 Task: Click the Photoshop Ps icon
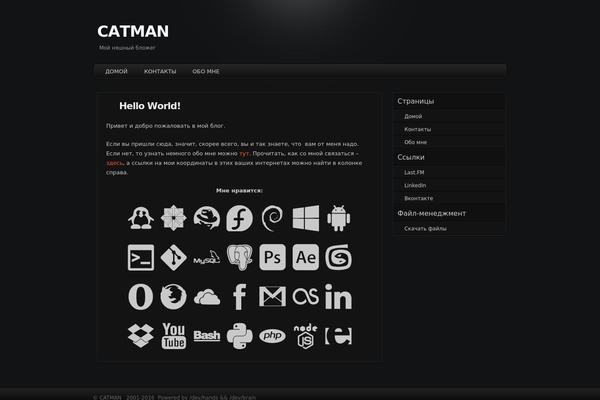point(272,258)
